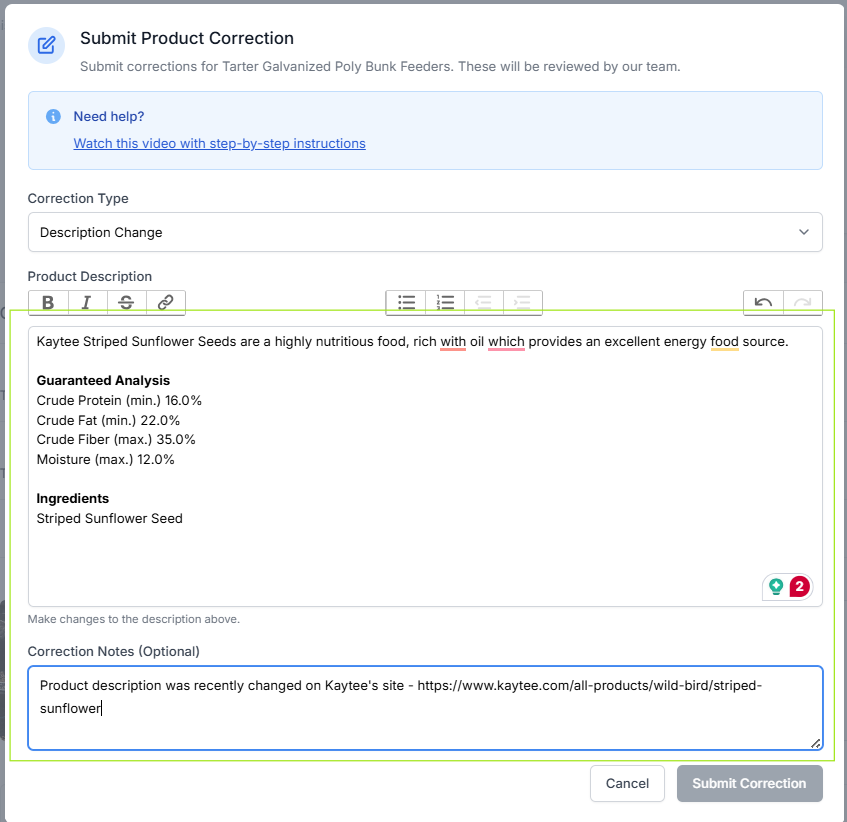Click the "Moisture (max.) 12.0%" line
Viewport: 847px width, 822px height.
105,460
